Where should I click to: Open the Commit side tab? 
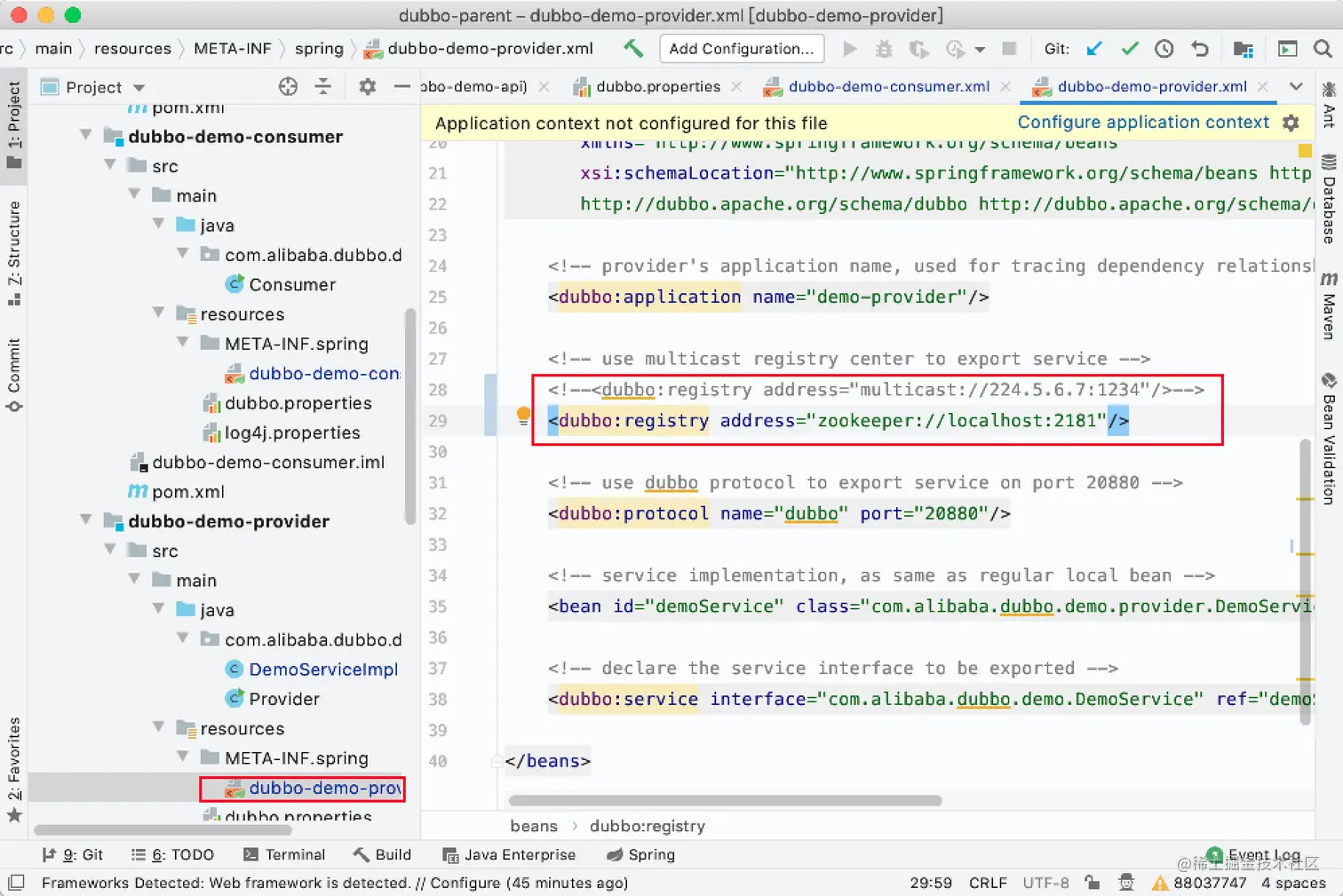click(x=14, y=375)
